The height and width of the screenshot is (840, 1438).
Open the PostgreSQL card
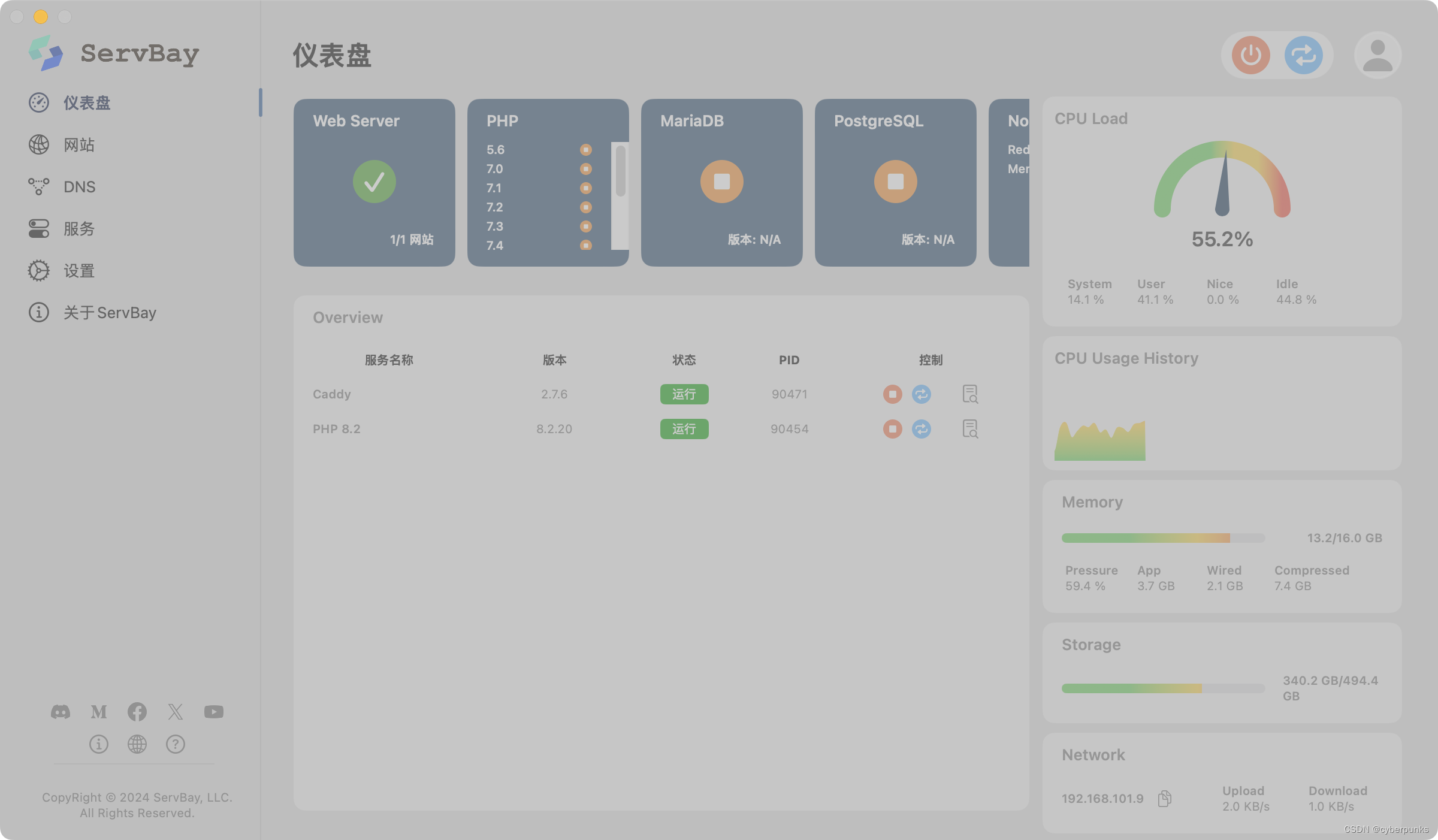click(x=896, y=183)
